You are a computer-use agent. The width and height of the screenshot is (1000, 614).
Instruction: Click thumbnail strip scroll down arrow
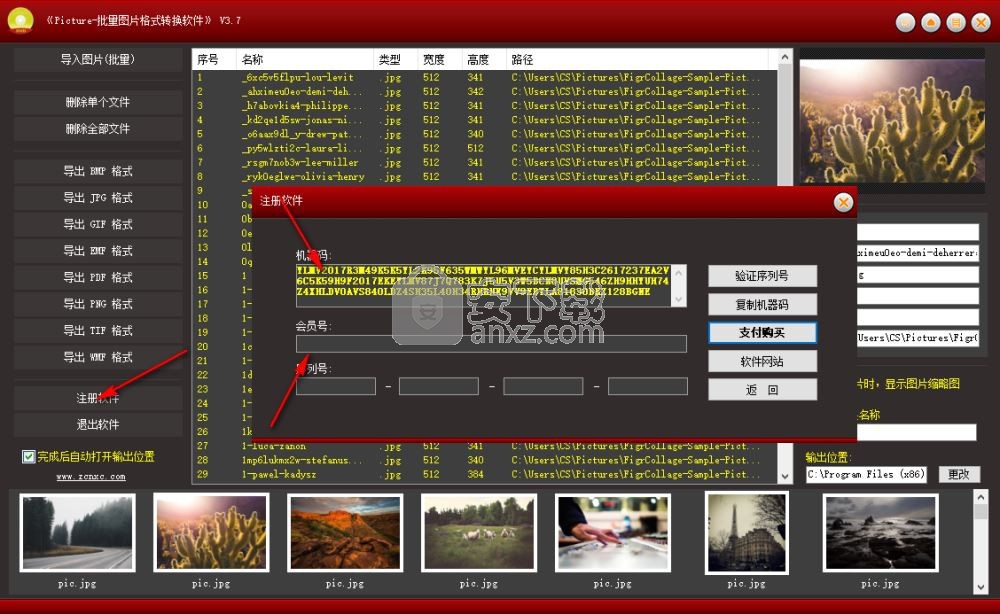[x=981, y=587]
